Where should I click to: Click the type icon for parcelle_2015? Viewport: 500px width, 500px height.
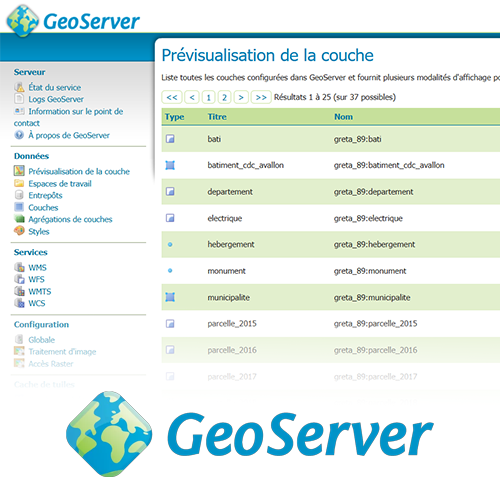coord(170,323)
